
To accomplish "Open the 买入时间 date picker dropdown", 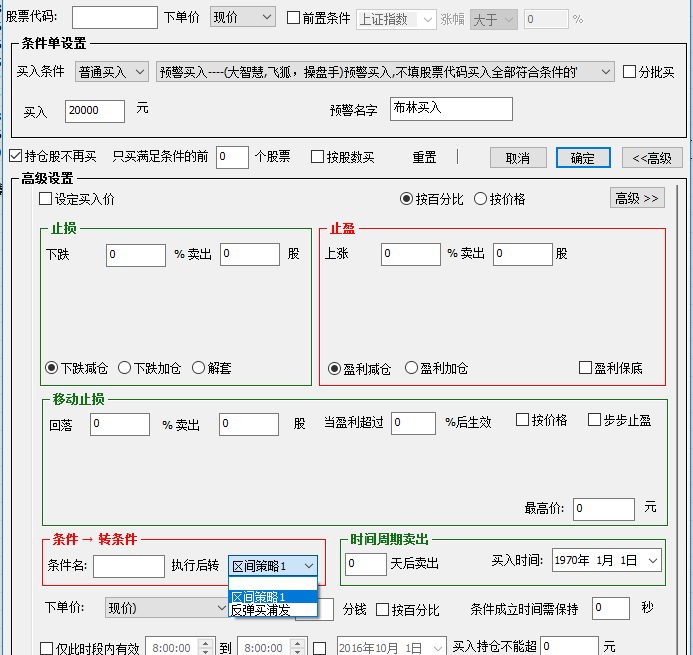I will coord(652,561).
